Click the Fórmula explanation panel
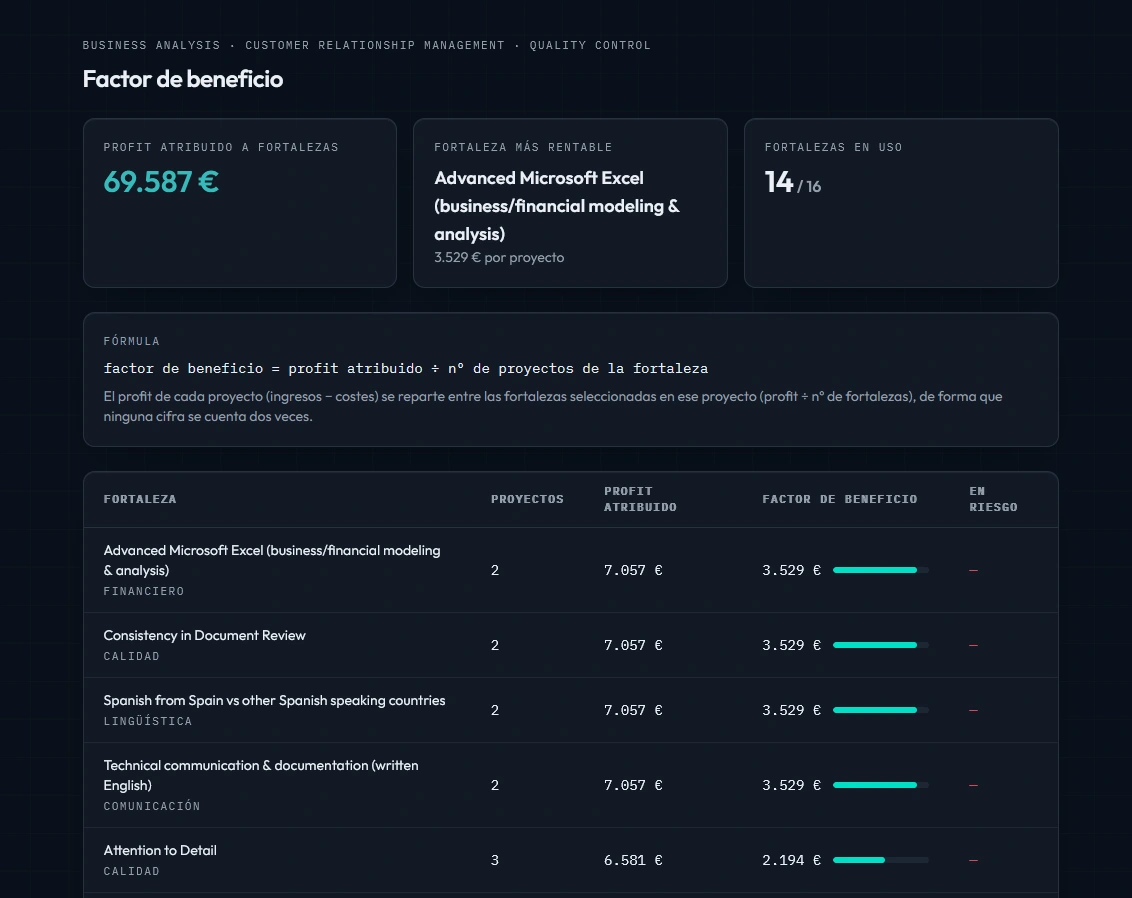Image resolution: width=1132 pixels, height=898 pixels. click(570, 380)
